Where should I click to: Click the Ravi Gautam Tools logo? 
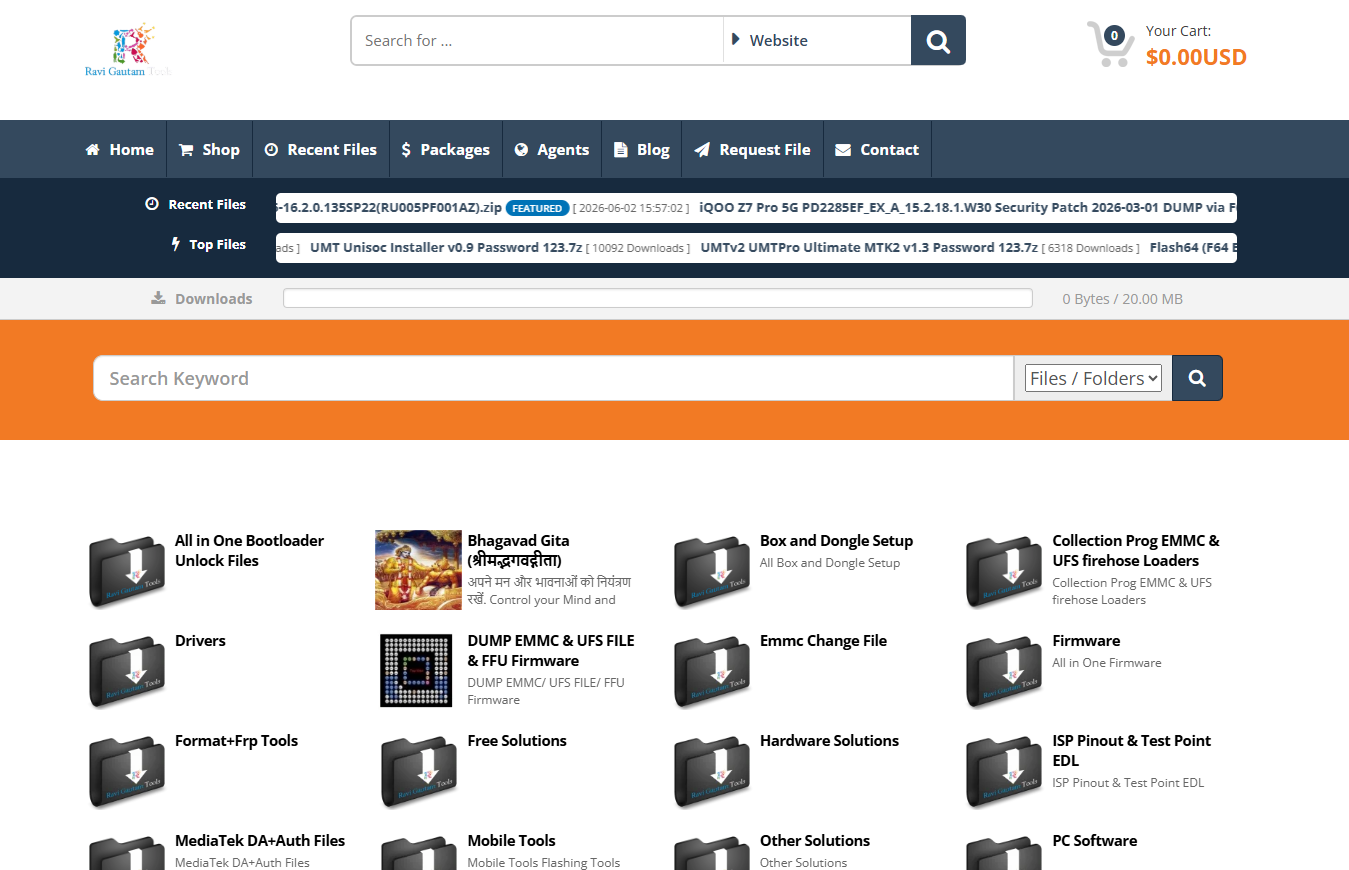click(x=128, y=50)
